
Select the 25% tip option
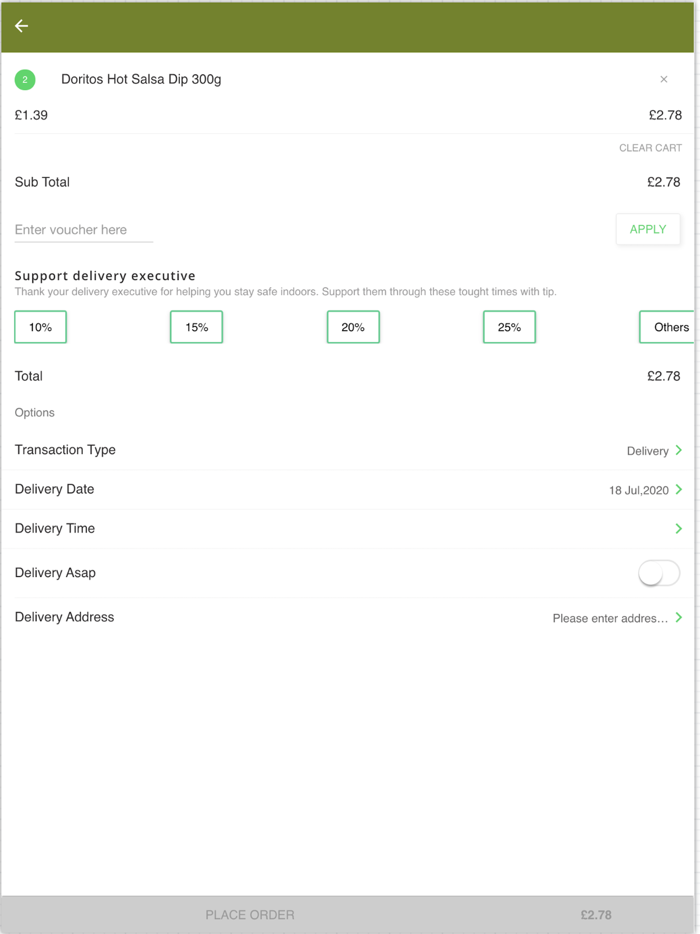509,327
